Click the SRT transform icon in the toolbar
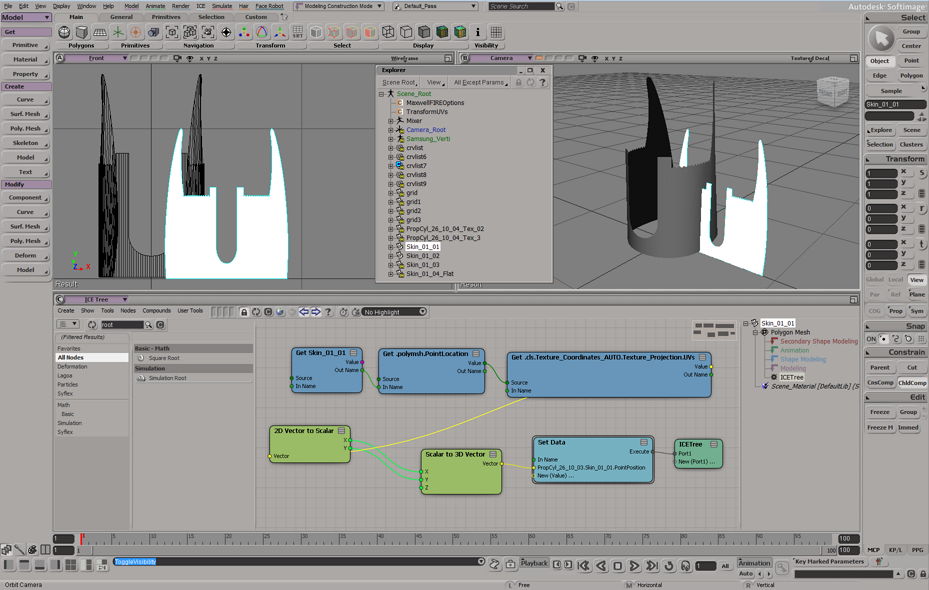Screen dimensions: 929x590 pos(297,32)
